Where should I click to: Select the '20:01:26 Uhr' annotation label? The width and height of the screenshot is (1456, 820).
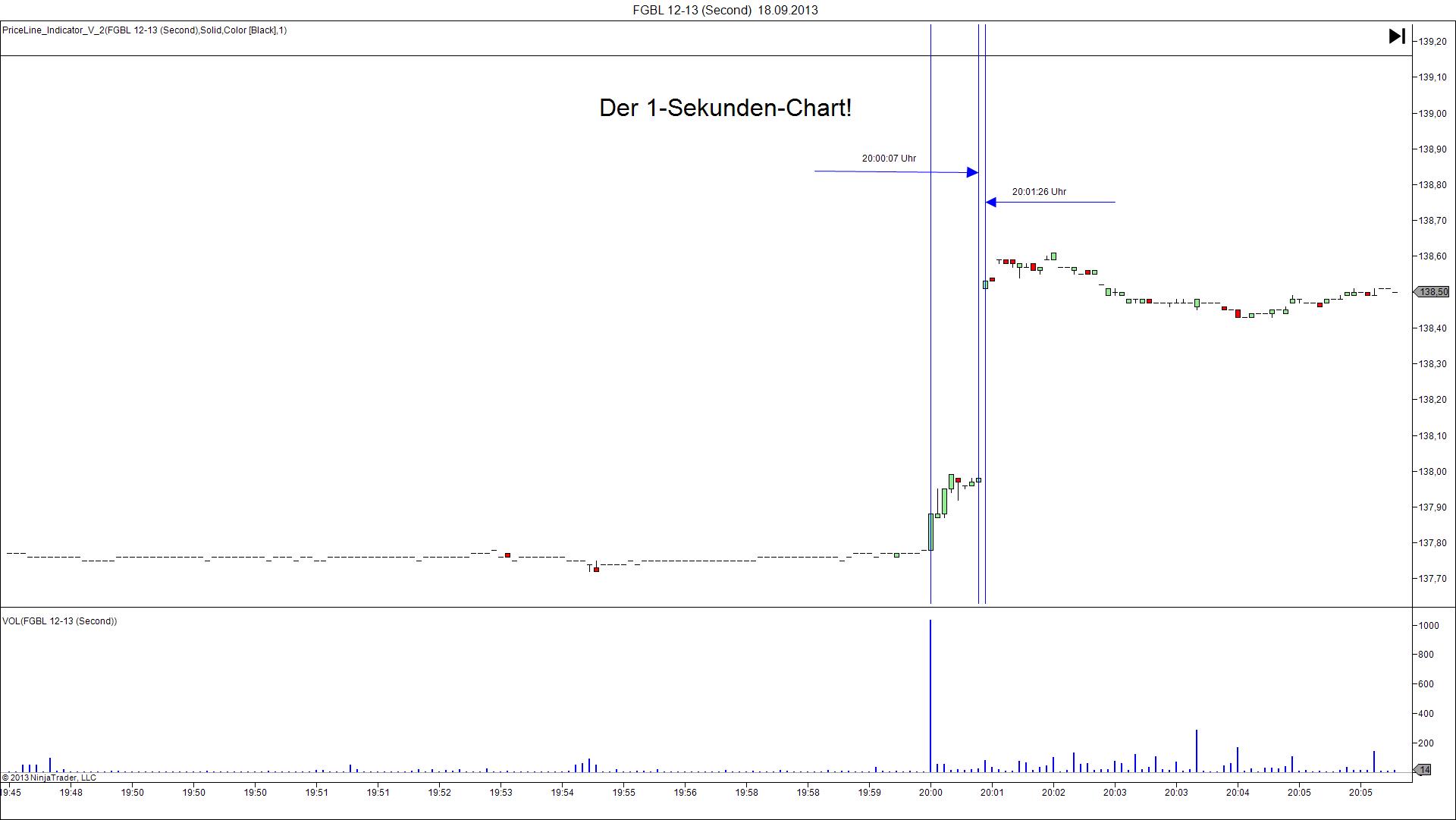[x=1039, y=192]
